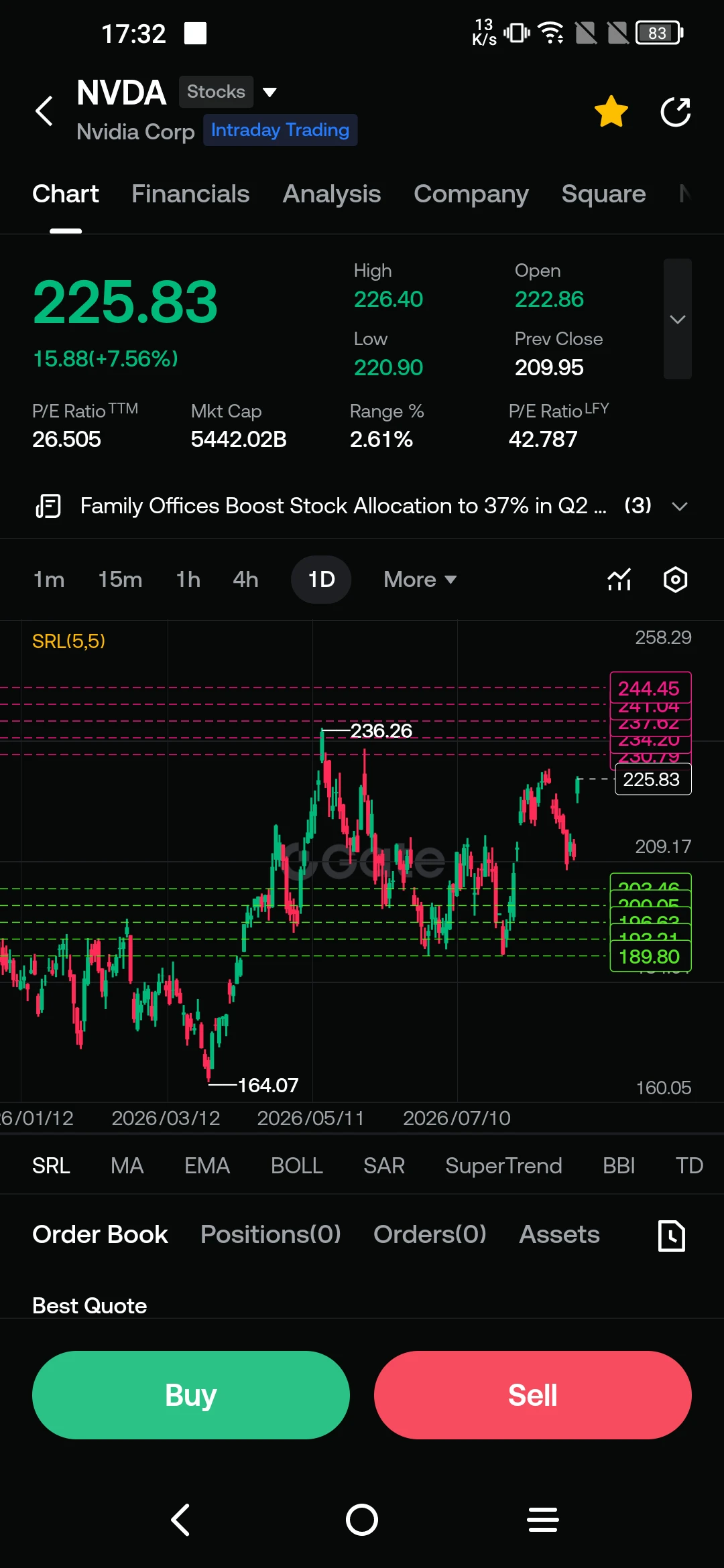Select the Chart tab
The image size is (724, 1568).
tap(66, 194)
